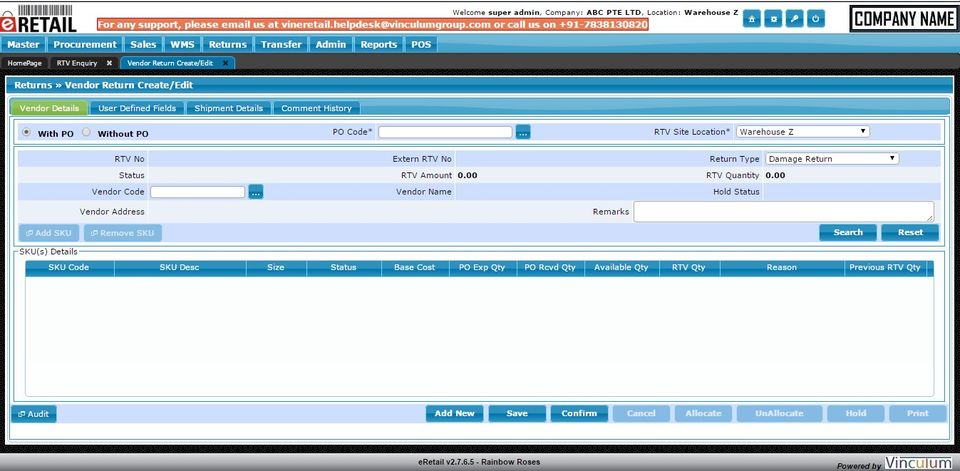The width and height of the screenshot is (960, 471).
Task: Close the RTV Enquiry tab
Action: coord(109,63)
